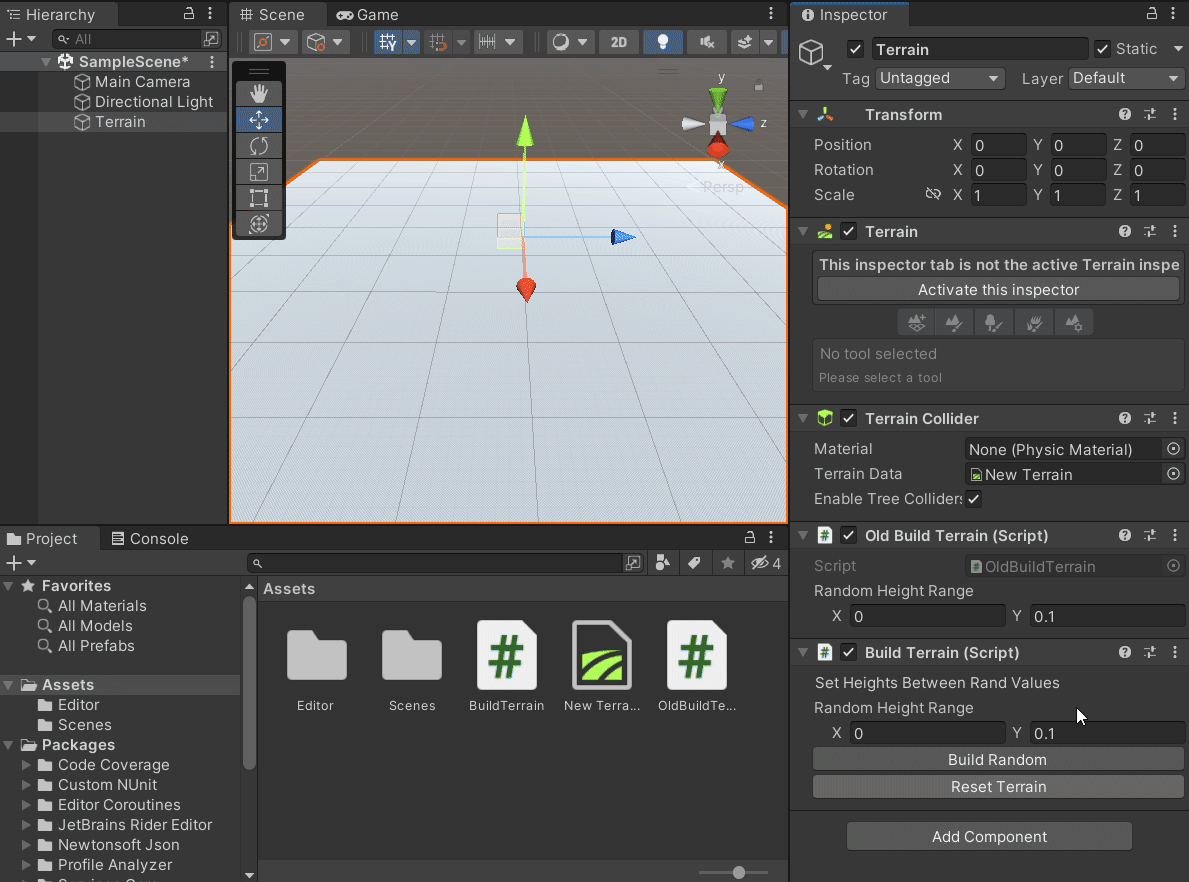Viewport: 1189px width, 882px height.
Task: Select the Rect Transform tool
Action: pos(258,197)
